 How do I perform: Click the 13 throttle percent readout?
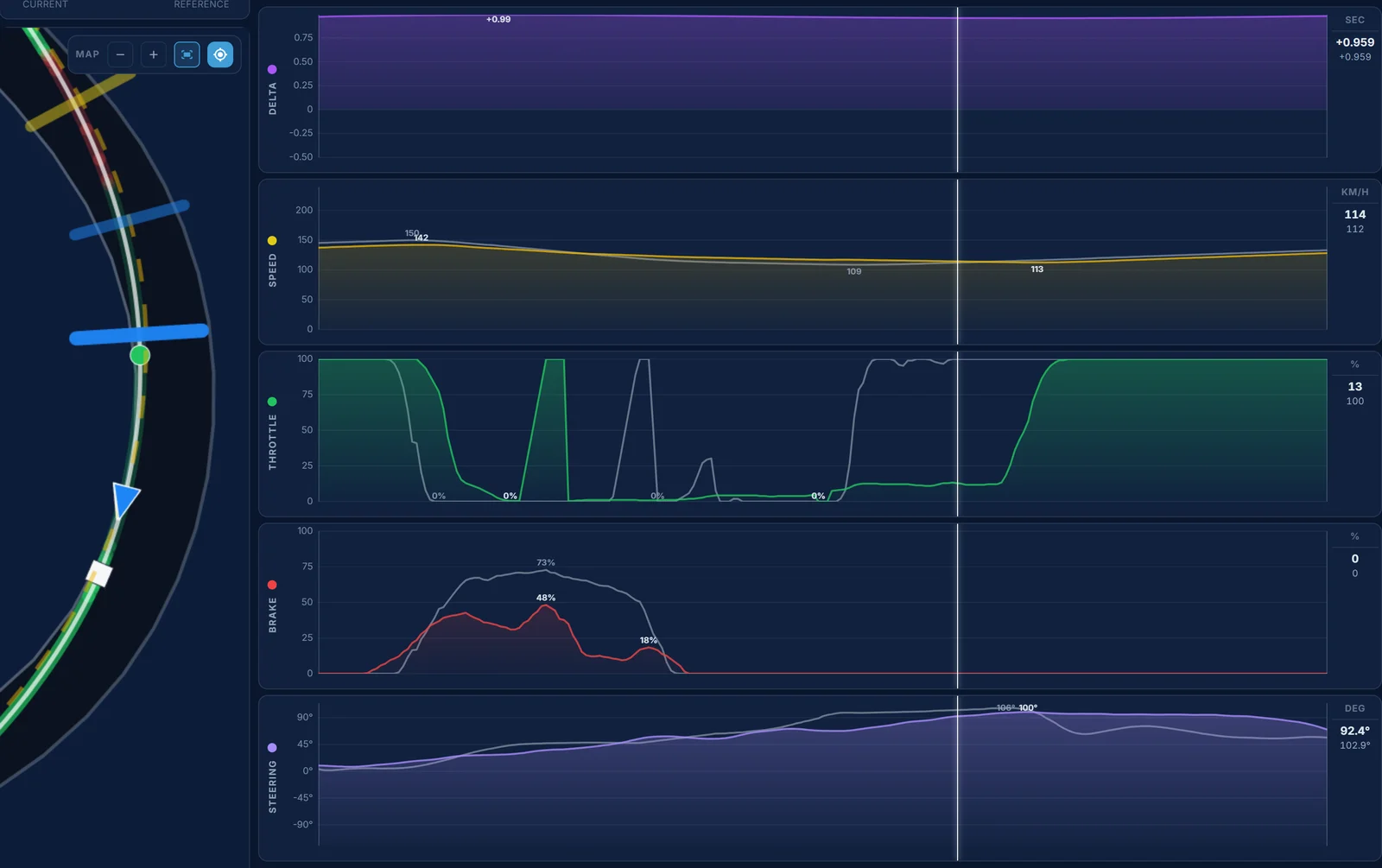tap(1355, 386)
